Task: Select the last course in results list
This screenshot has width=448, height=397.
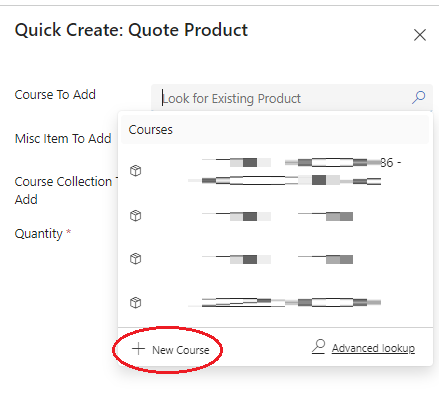Action: point(275,303)
